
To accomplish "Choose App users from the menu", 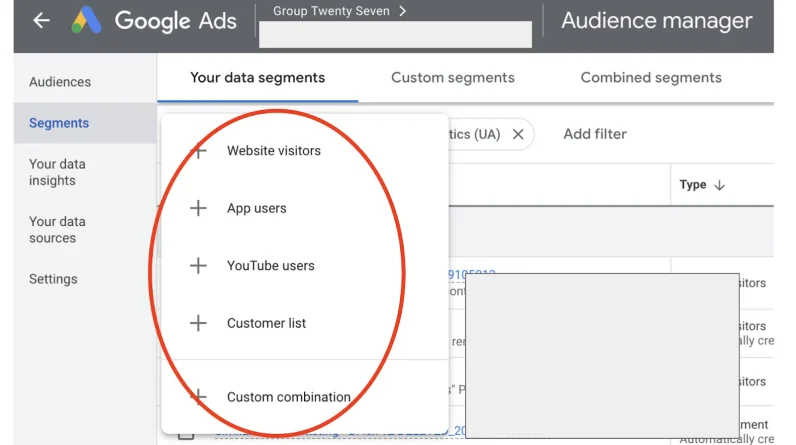I will [x=305, y=208].
